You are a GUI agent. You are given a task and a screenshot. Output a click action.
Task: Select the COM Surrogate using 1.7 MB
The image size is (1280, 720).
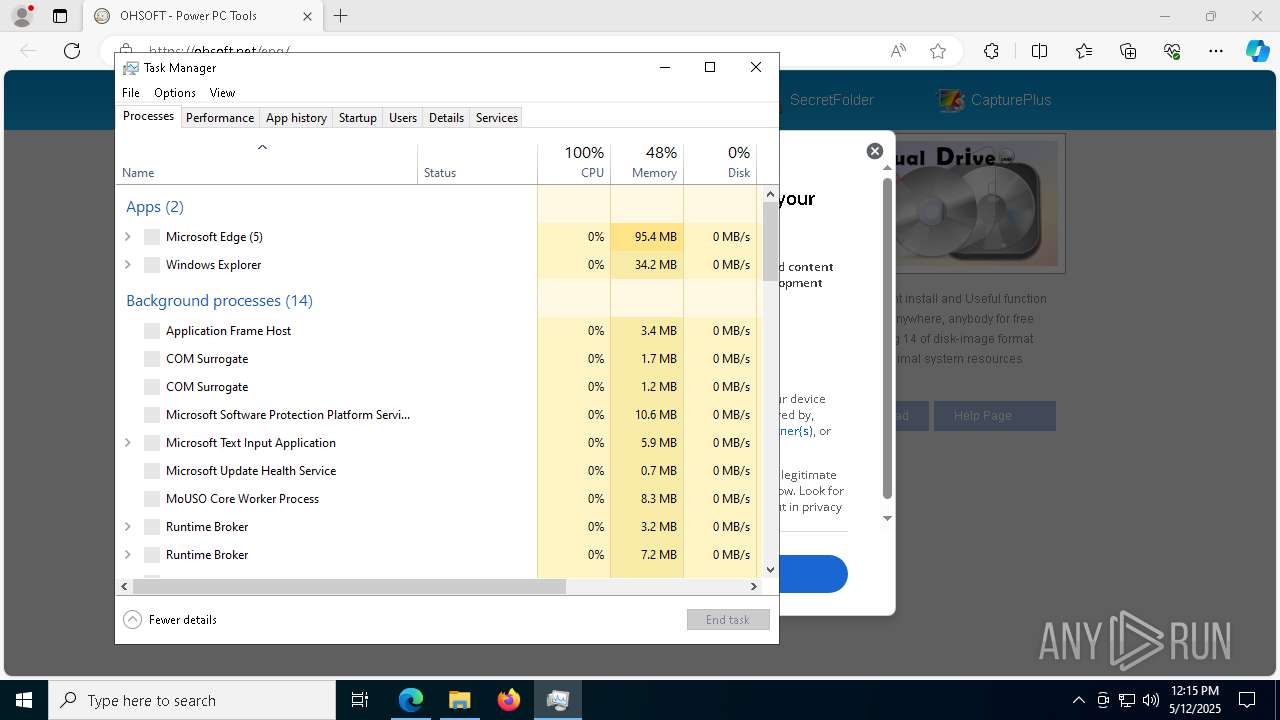(438, 359)
